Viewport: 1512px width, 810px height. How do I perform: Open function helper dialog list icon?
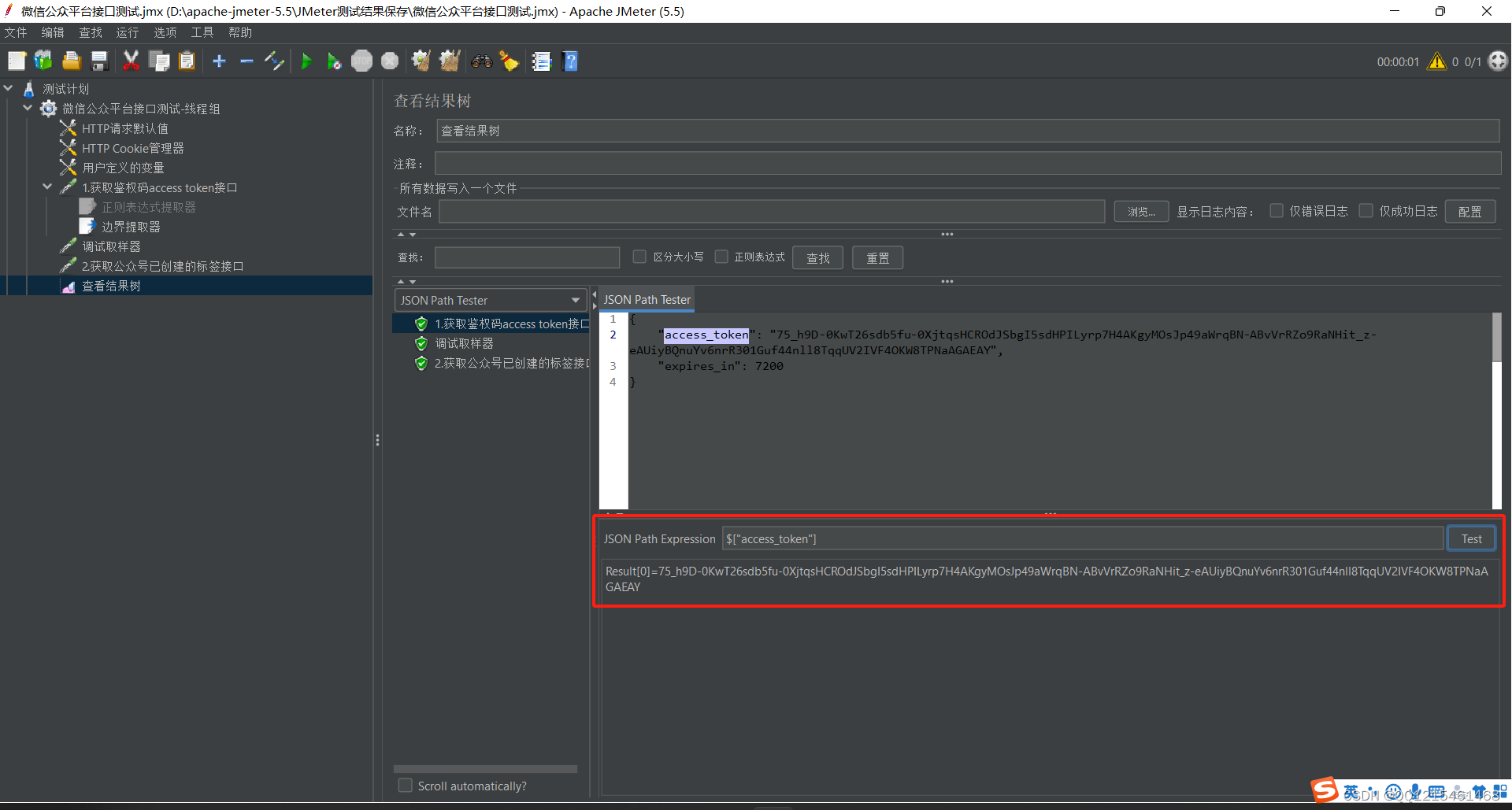tap(541, 61)
